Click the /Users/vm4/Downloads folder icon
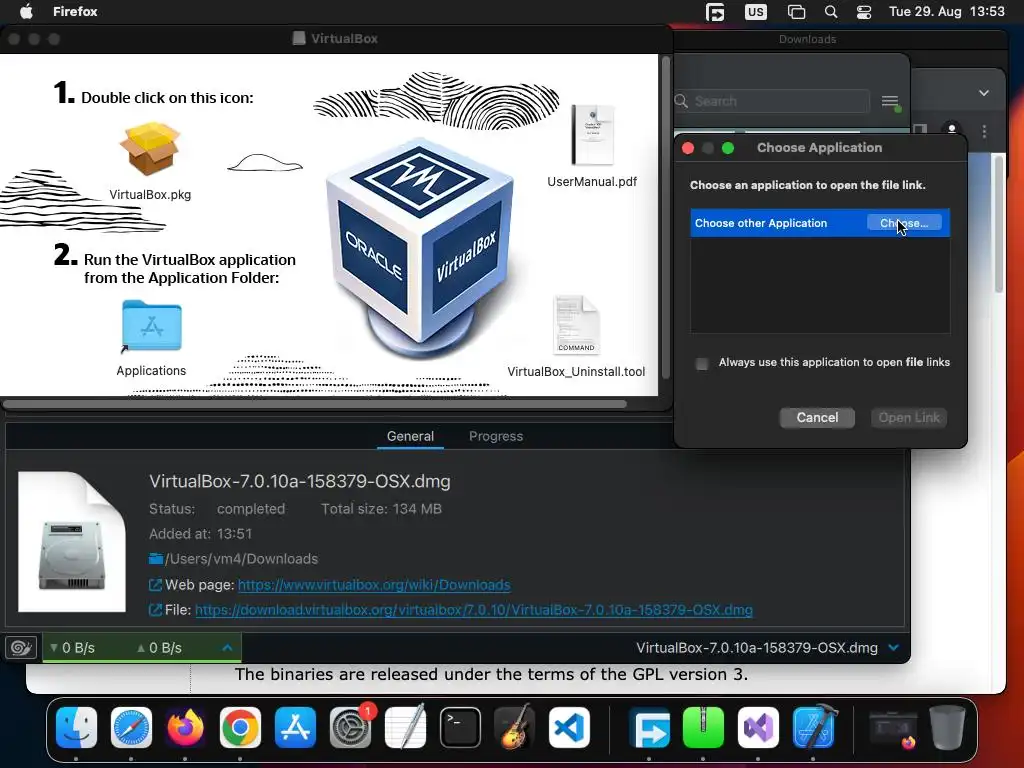Viewport: 1024px width, 768px height. click(x=155, y=558)
